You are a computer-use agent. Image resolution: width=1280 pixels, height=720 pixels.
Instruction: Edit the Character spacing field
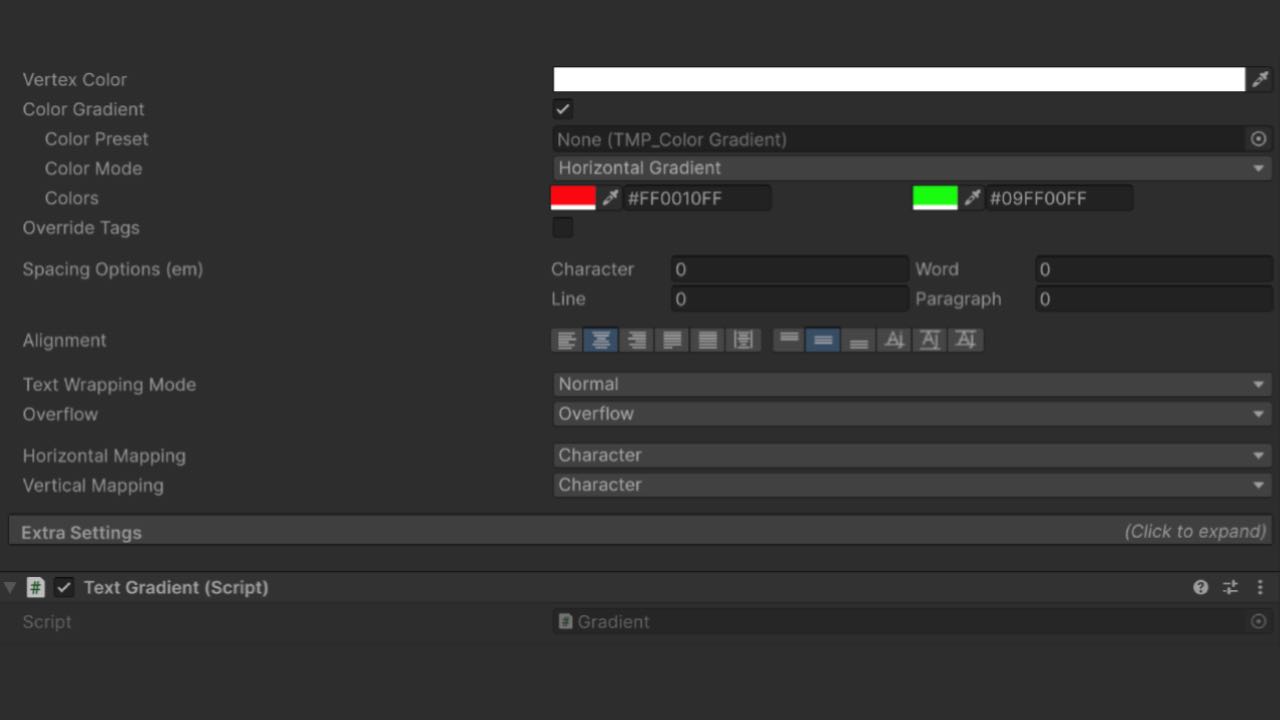click(x=789, y=269)
